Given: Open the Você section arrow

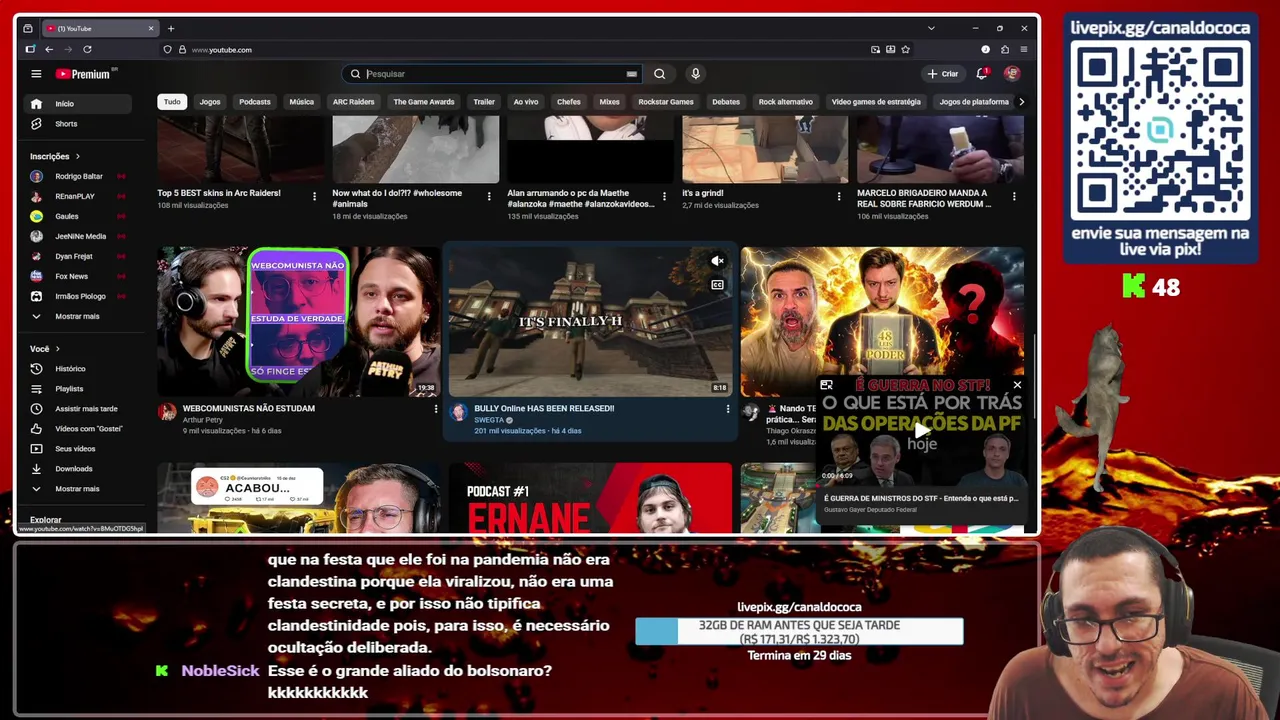Looking at the screenshot, I should tap(57, 349).
